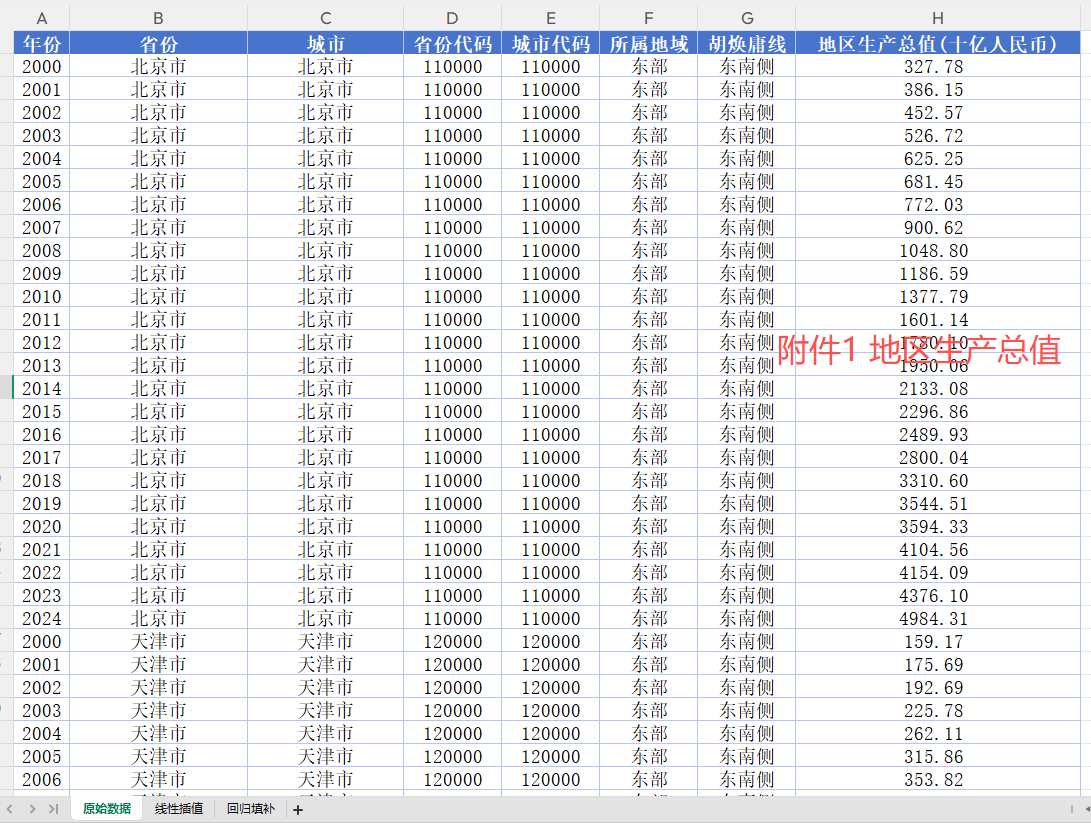Select the cell with value 1377.79

[x=938, y=296]
